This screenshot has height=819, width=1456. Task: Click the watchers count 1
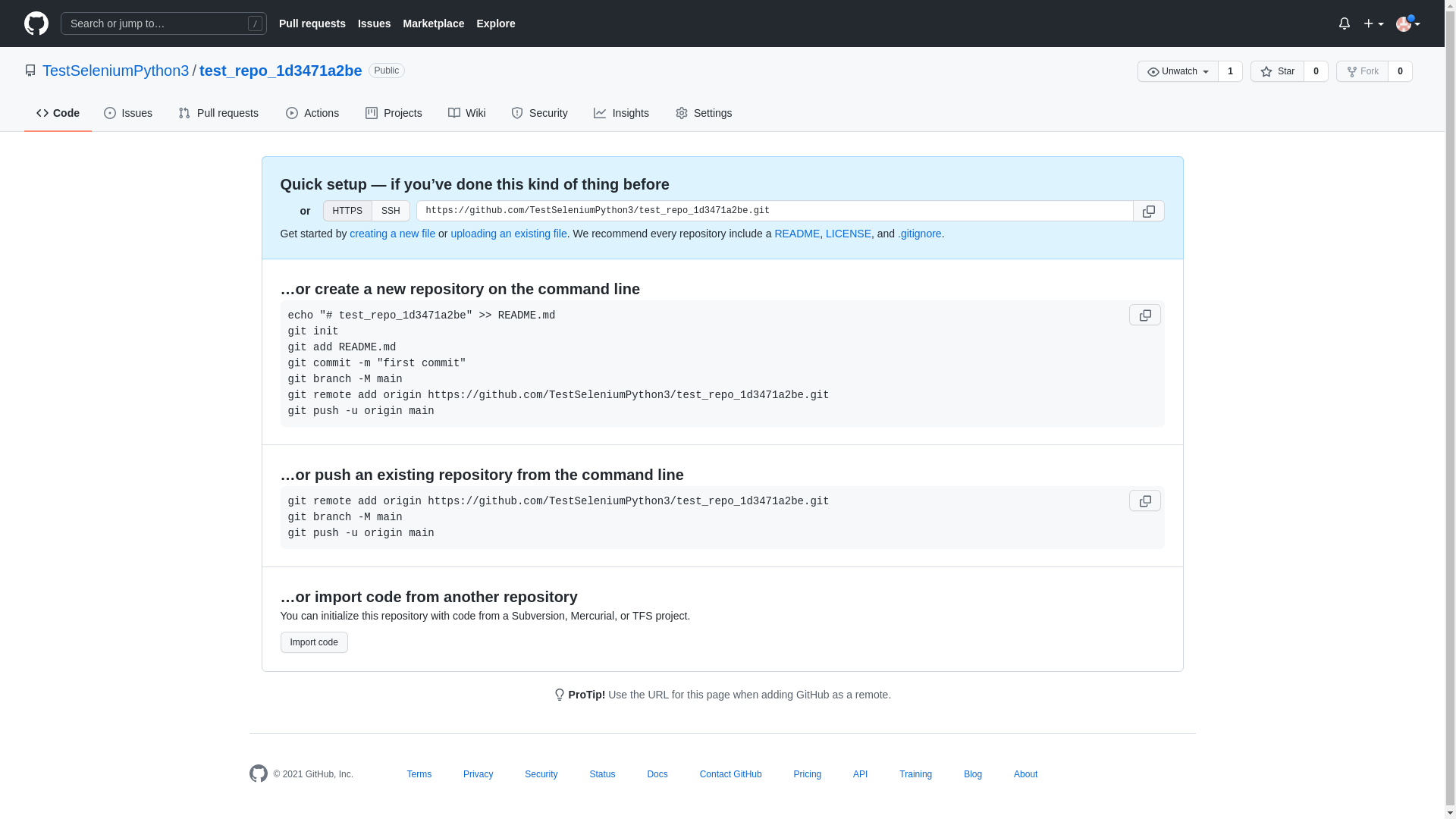pyautogui.click(x=1230, y=71)
